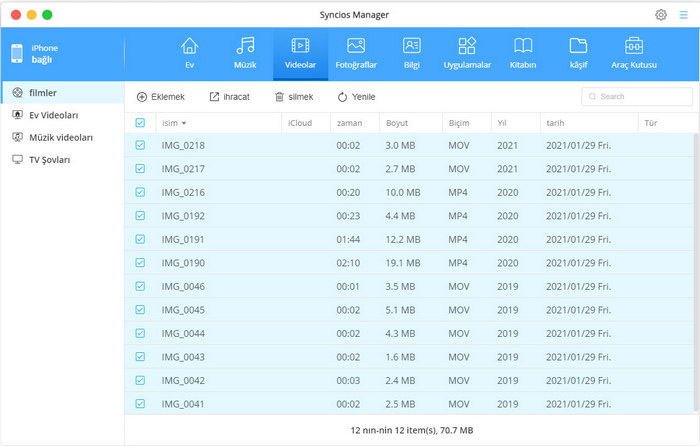Open the settings gear icon
Image resolution: width=700 pixels, height=446 pixels.
click(x=661, y=15)
